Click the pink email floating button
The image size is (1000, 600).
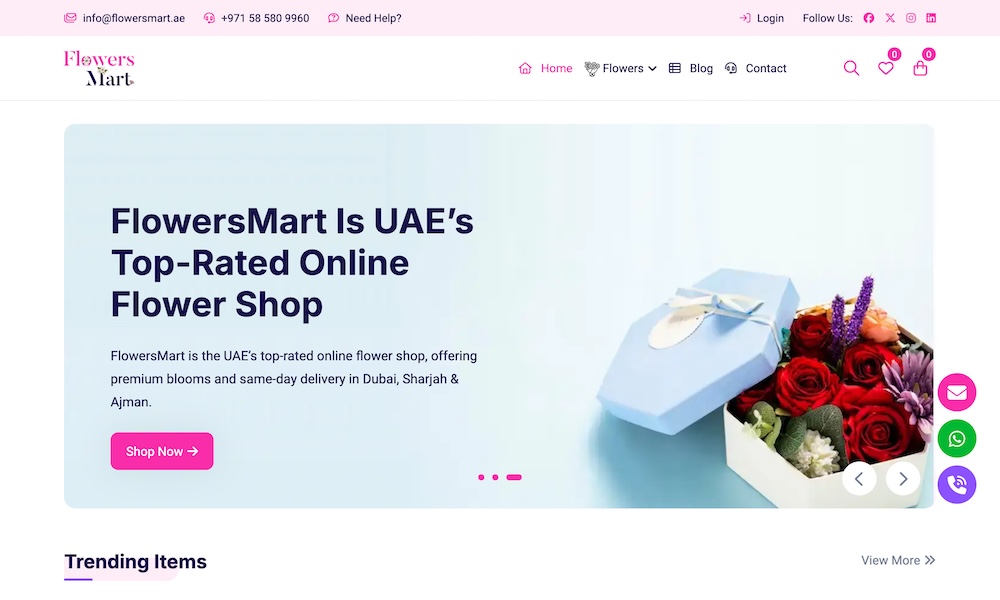(x=957, y=392)
